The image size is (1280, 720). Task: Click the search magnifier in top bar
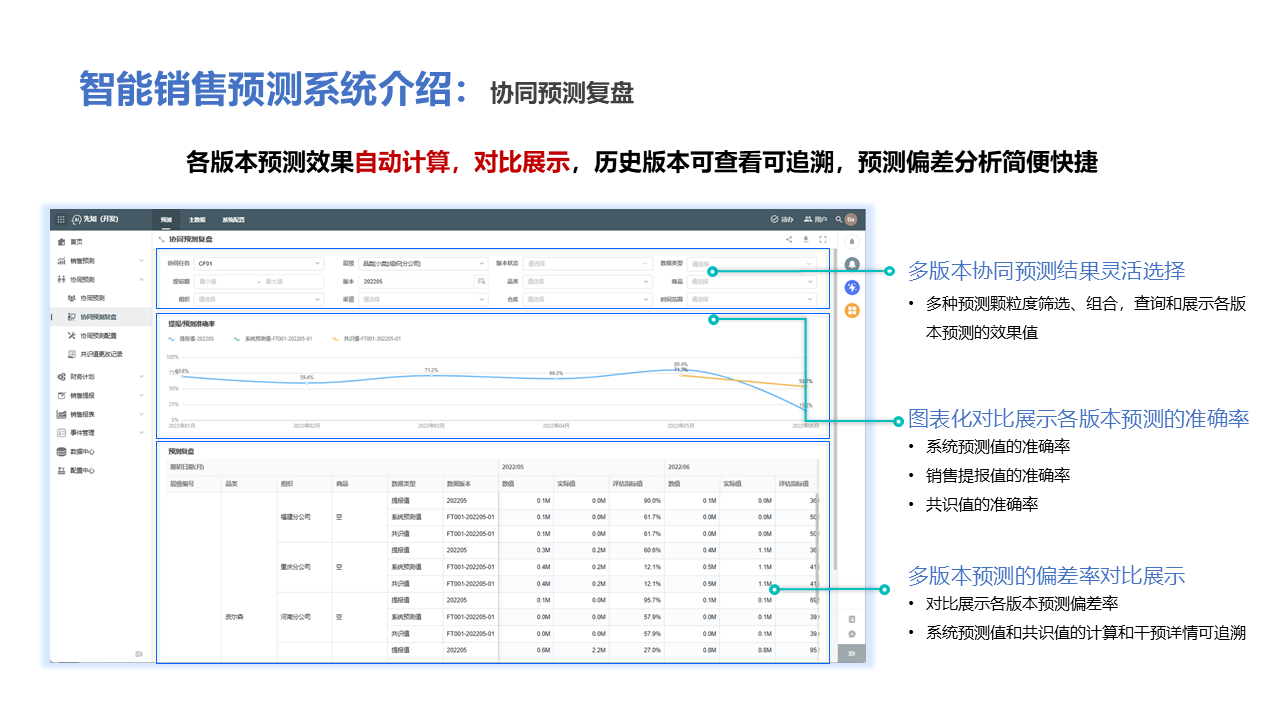click(839, 219)
